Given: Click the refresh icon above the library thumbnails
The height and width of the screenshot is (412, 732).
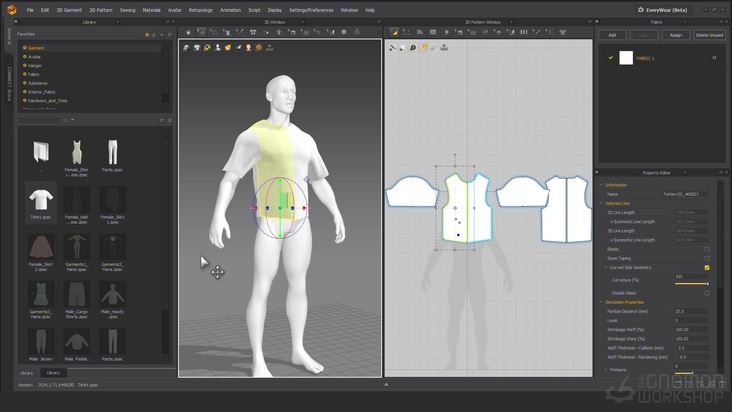Looking at the screenshot, I should tap(162, 120).
